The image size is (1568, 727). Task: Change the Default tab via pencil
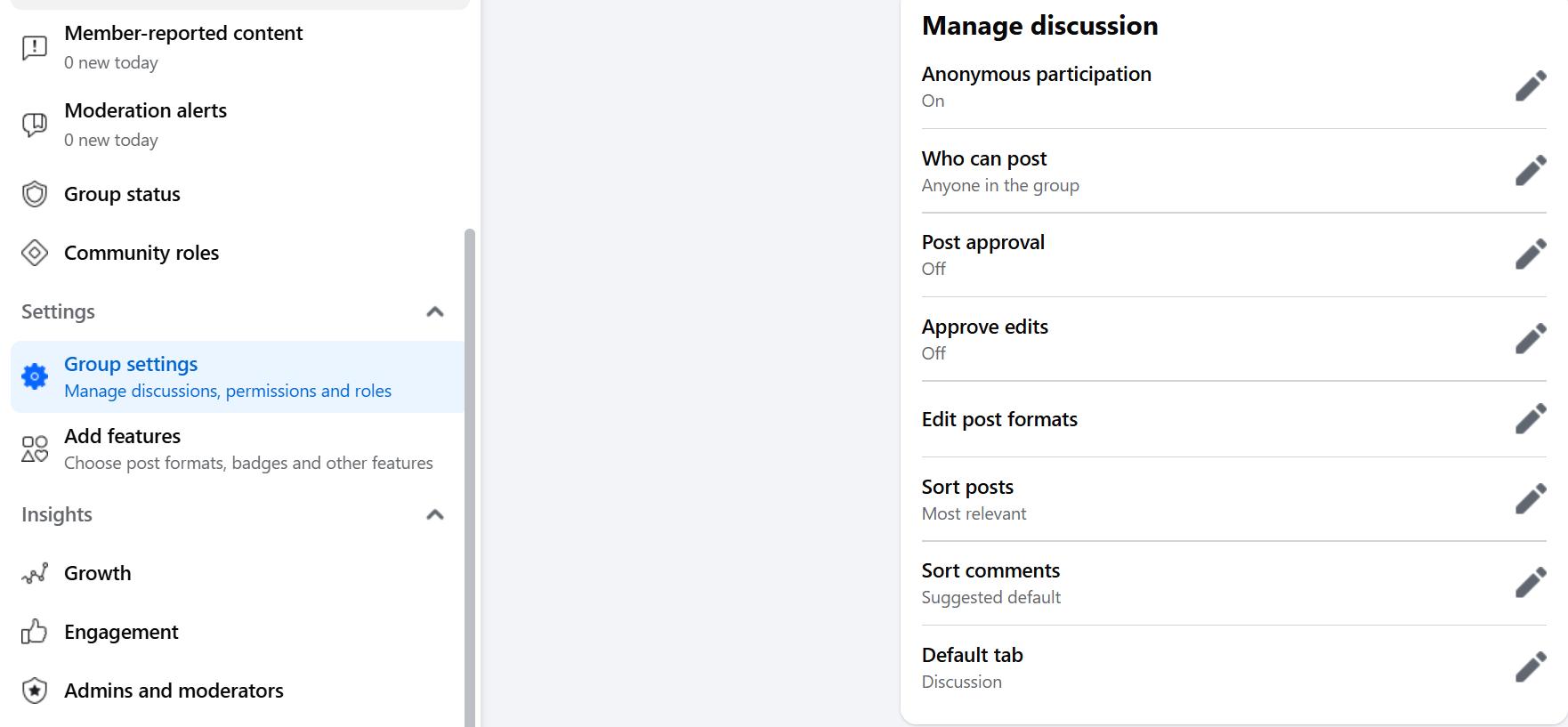1530,667
